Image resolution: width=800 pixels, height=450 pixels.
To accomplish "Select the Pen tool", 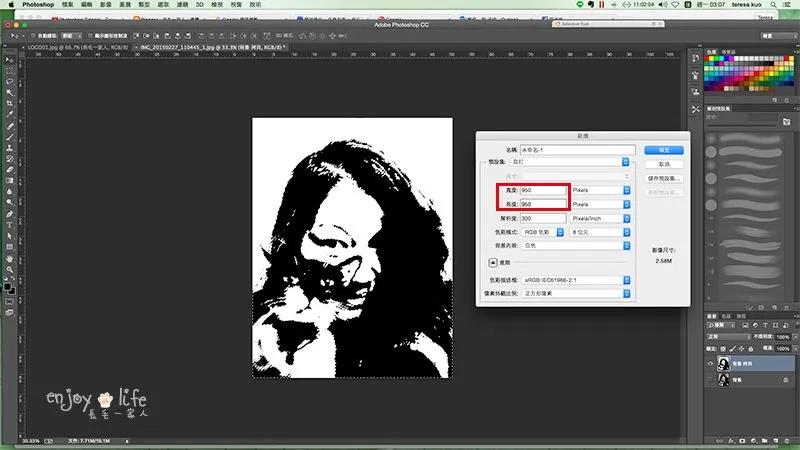I will click(9, 214).
